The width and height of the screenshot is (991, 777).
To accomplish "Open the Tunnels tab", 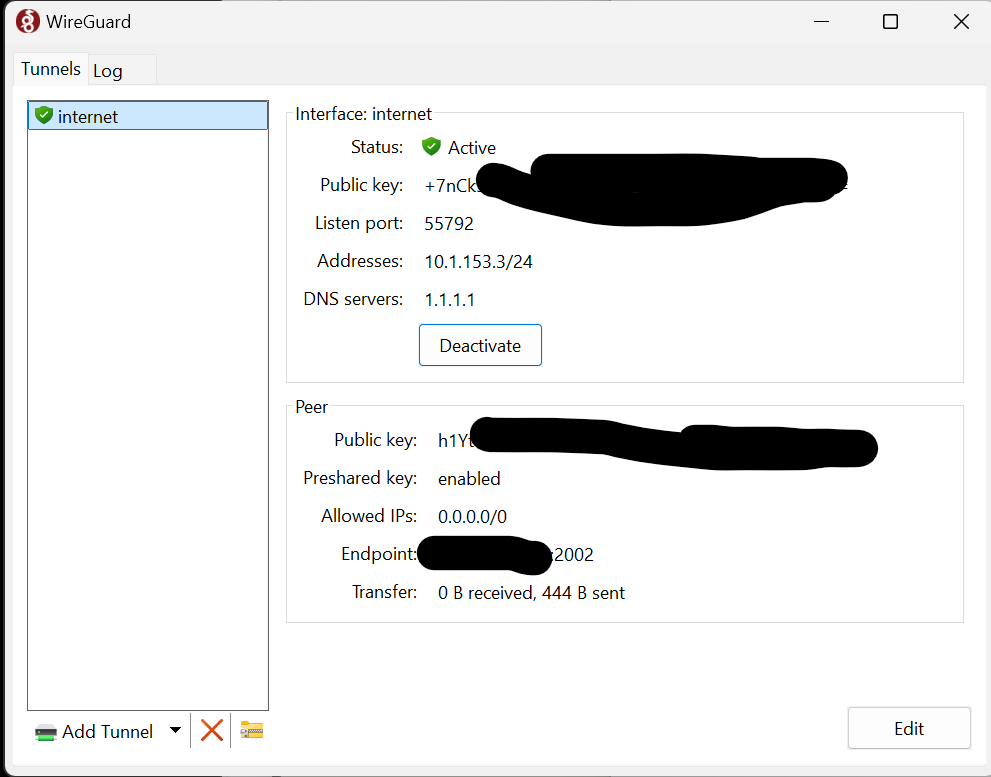I will click(x=51, y=68).
